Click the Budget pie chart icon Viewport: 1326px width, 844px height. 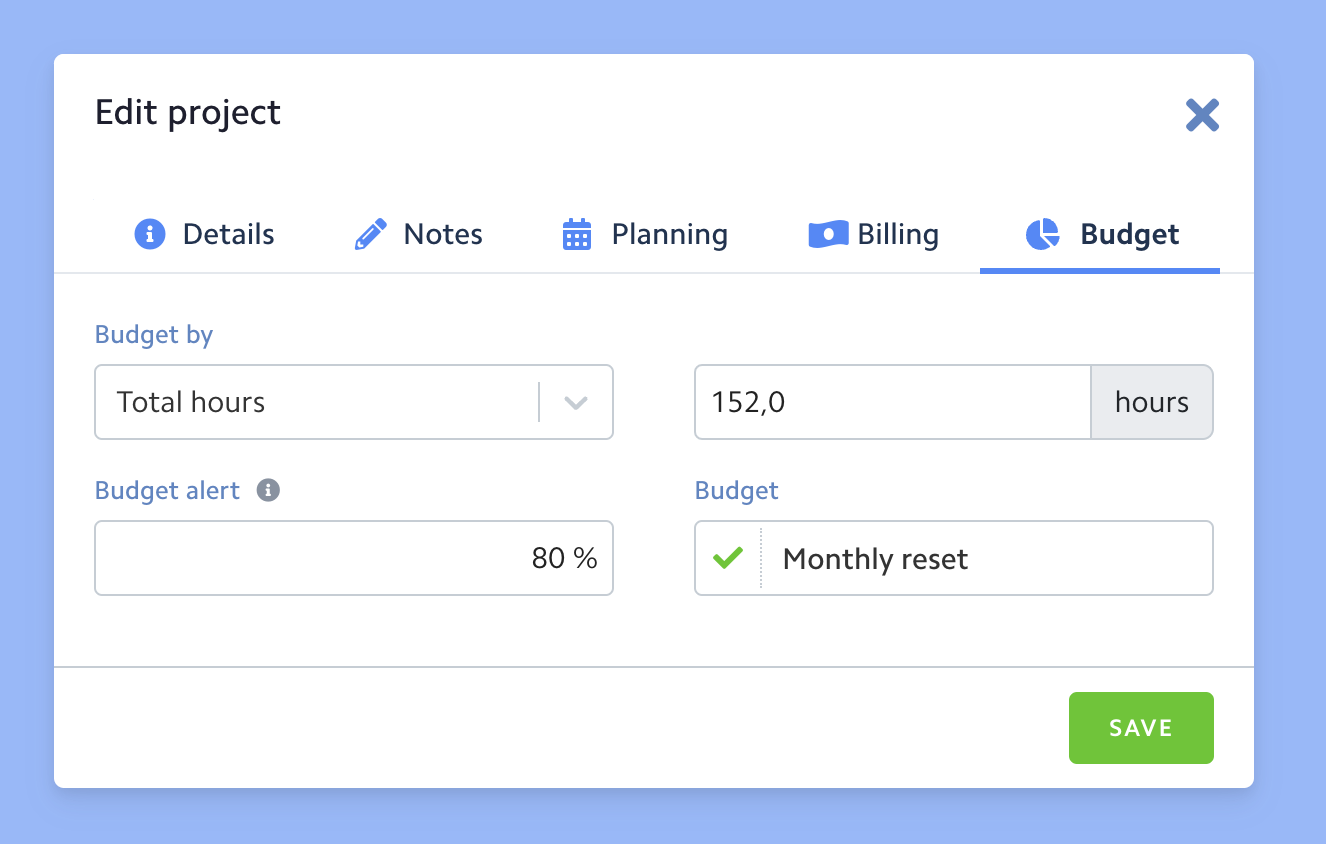click(1042, 234)
